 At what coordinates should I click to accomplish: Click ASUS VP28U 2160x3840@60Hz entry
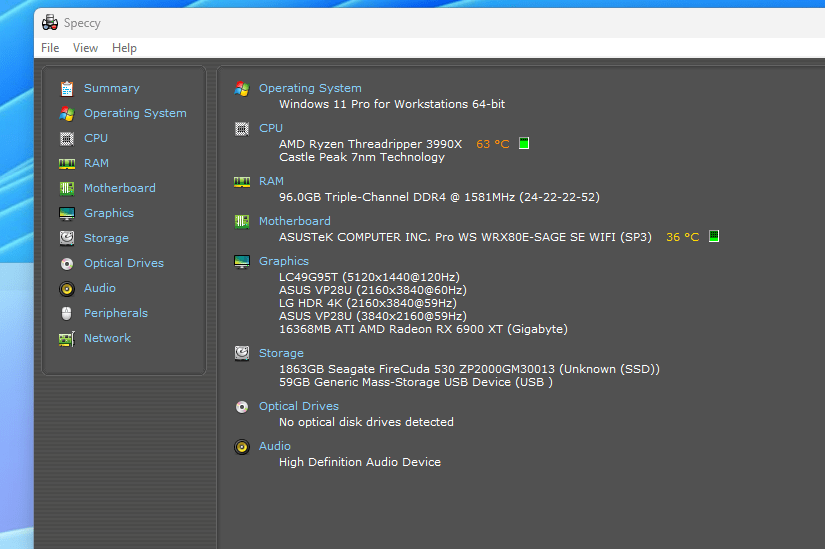tap(373, 290)
